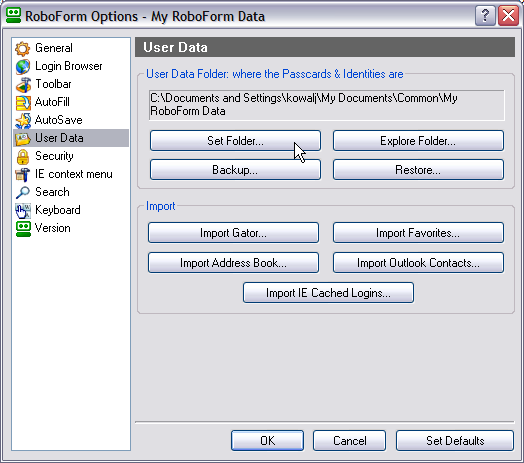Select User Data in sidebar
524x463 pixels.
click(x=59, y=138)
